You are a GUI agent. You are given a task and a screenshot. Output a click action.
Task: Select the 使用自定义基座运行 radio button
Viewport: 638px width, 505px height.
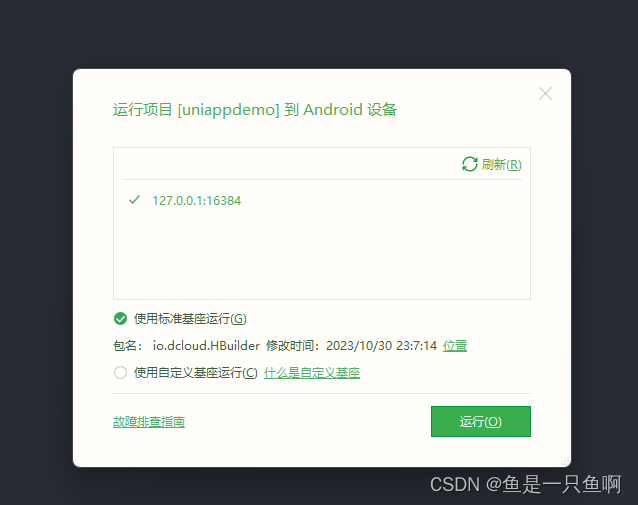pos(120,372)
